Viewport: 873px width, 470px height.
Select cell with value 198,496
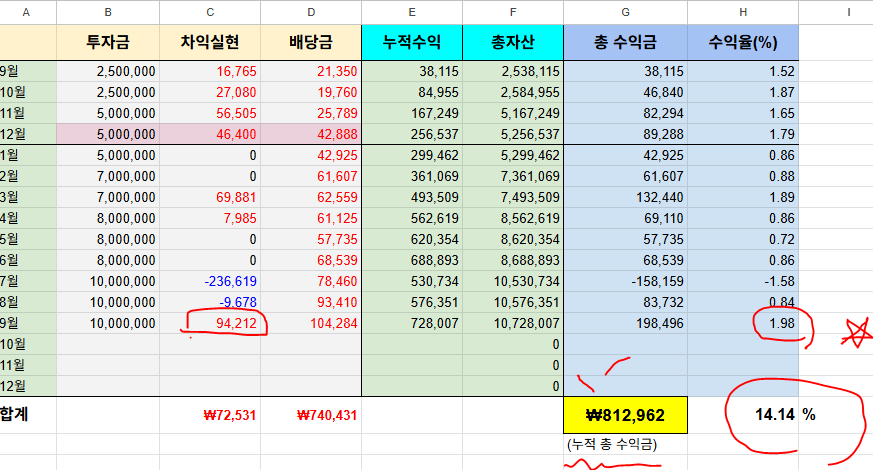(x=625, y=324)
